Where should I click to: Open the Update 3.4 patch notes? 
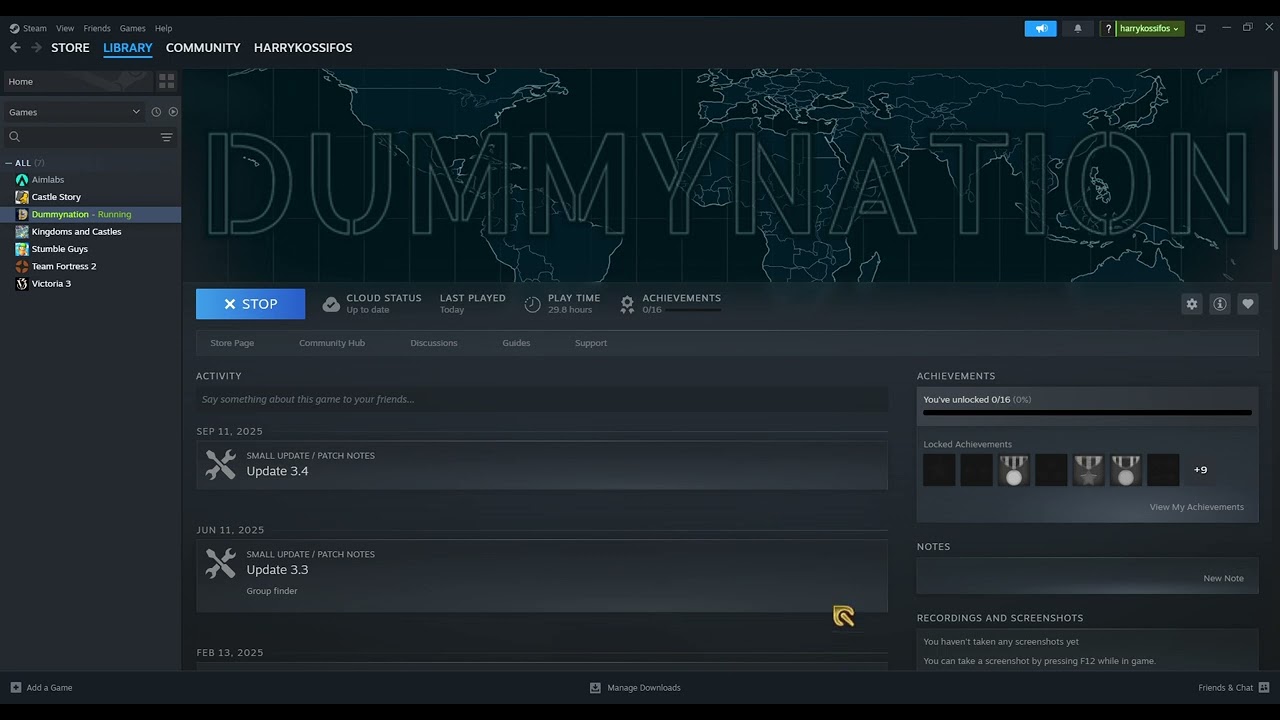542,465
